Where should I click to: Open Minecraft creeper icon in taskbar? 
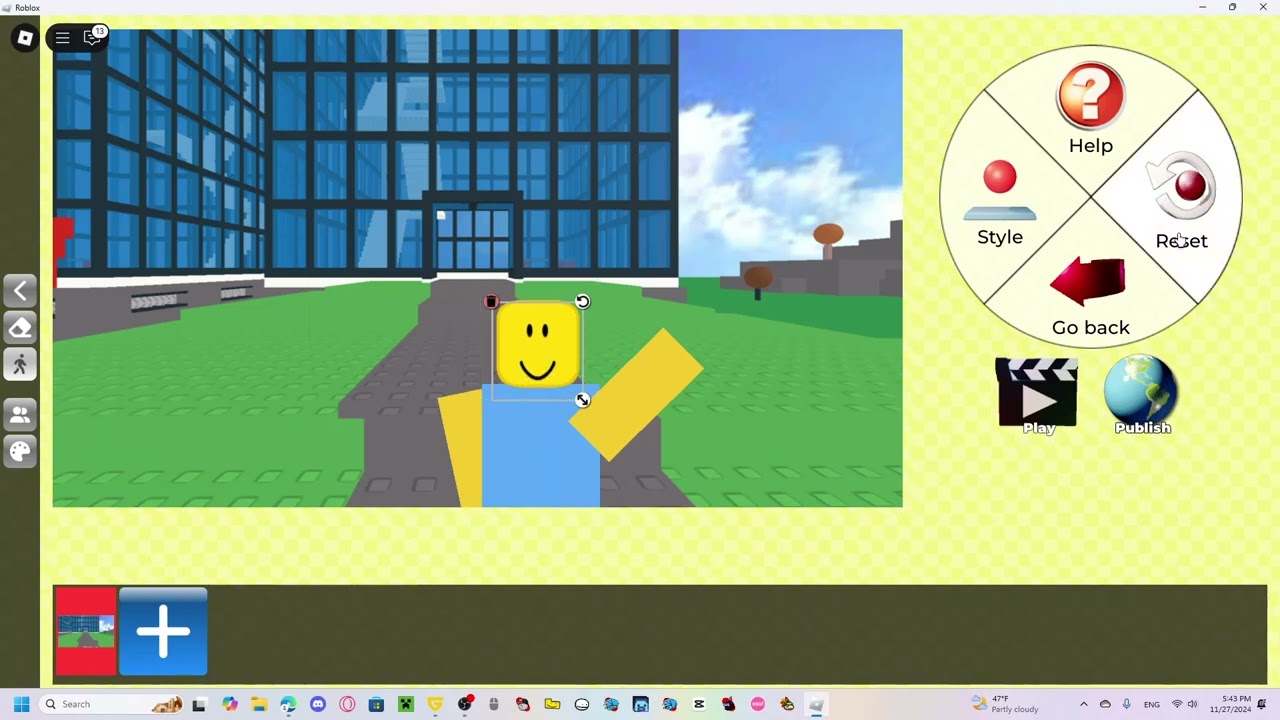pyautogui.click(x=405, y=704)
